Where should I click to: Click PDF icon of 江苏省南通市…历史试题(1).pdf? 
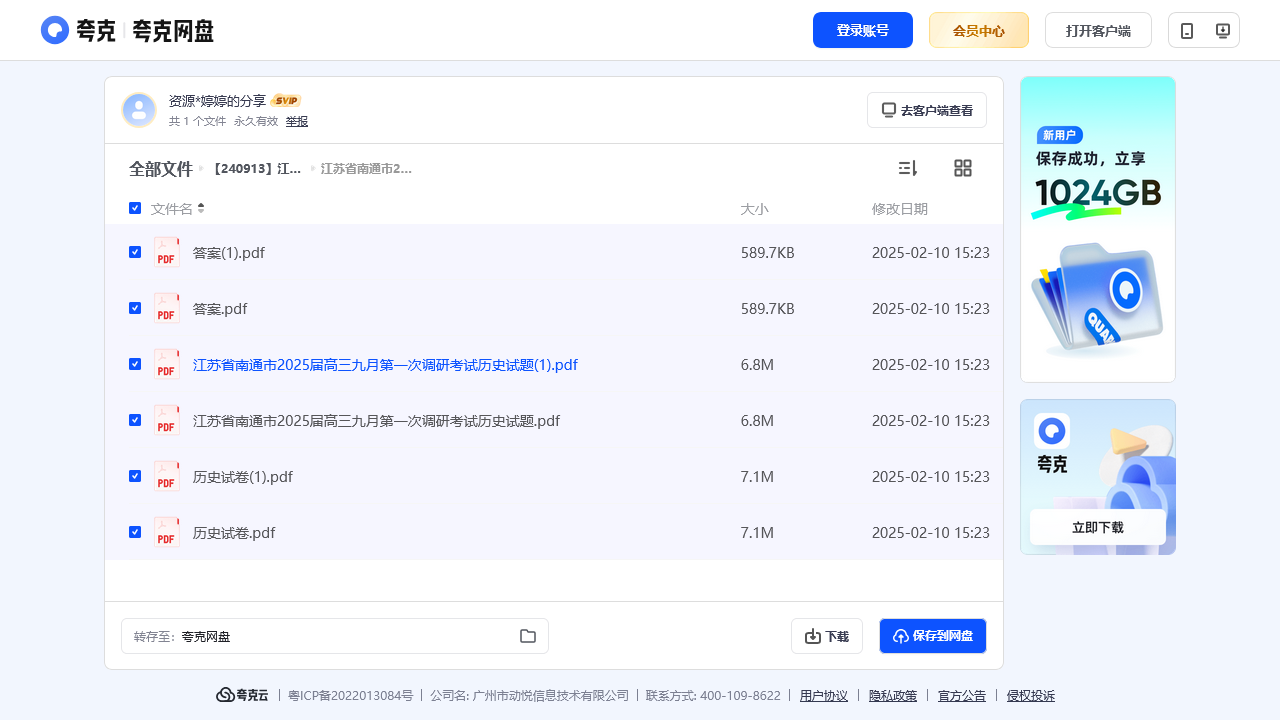pos(167,364)
